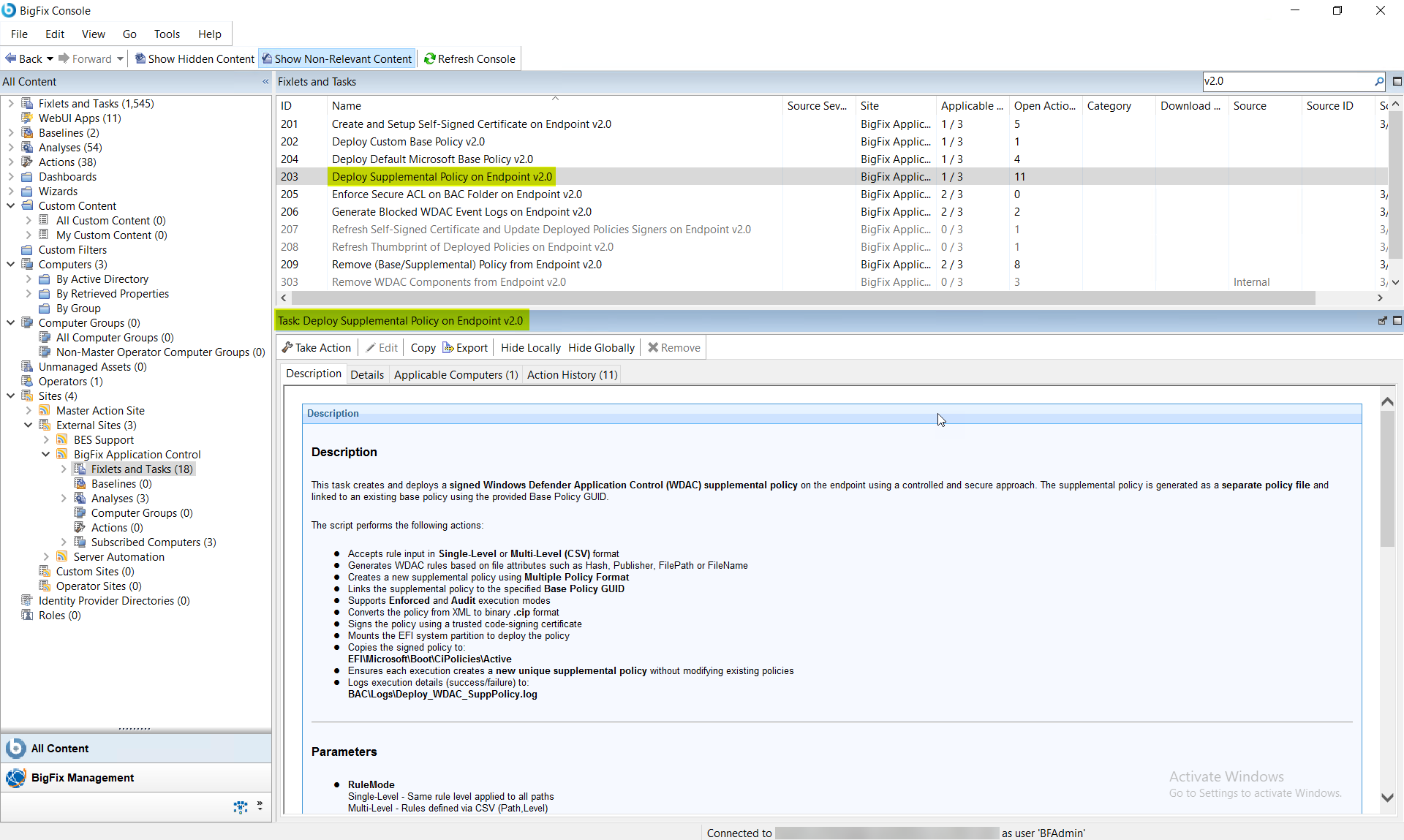Open the BigFix Management sidebar section icon

pos(16,778)
